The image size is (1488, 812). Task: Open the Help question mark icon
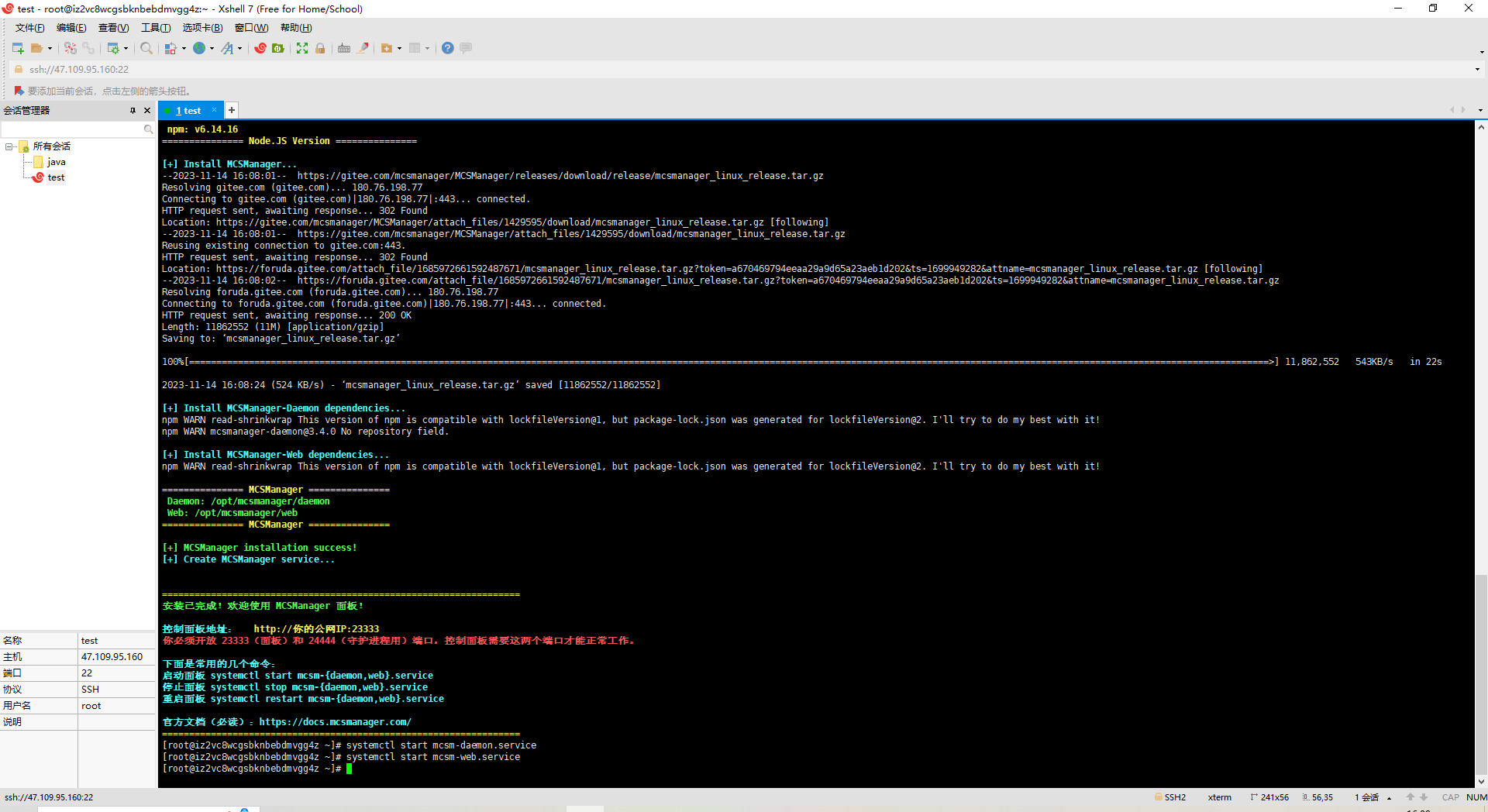[x=447, y=48]
